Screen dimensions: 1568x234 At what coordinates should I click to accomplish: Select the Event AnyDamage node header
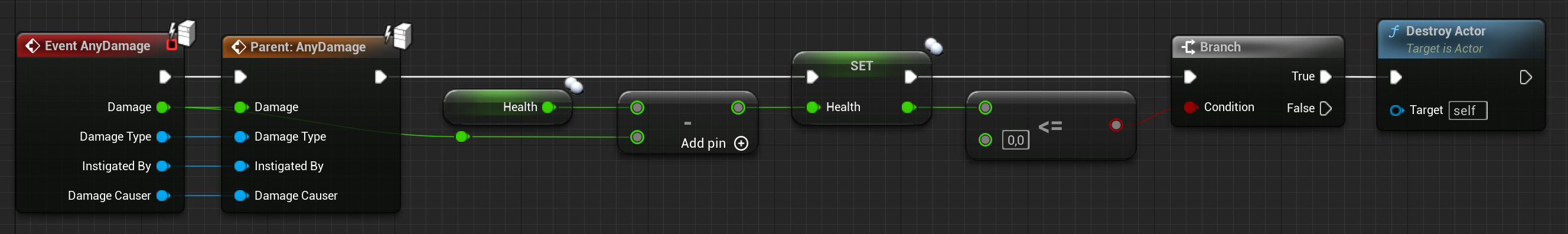[97, 45]
